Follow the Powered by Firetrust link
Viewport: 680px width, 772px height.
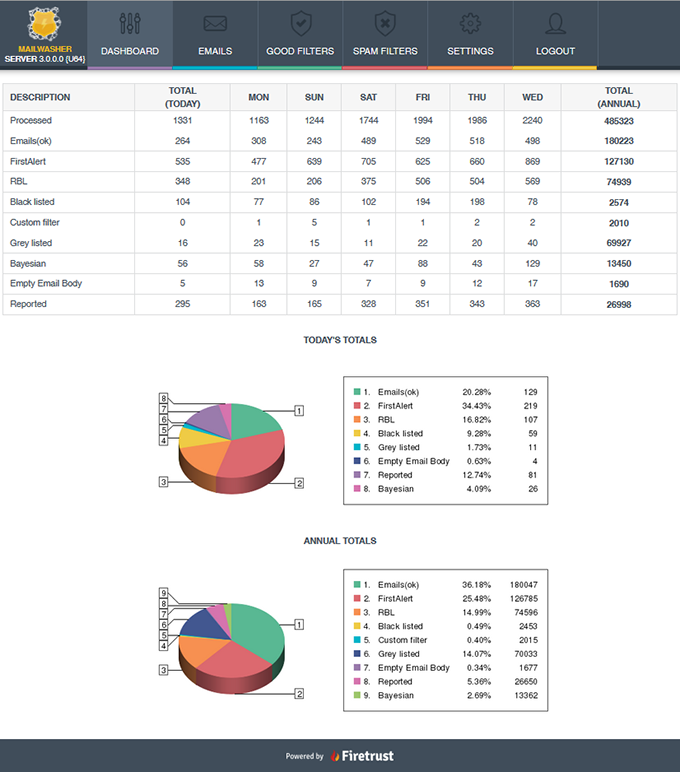340,756
